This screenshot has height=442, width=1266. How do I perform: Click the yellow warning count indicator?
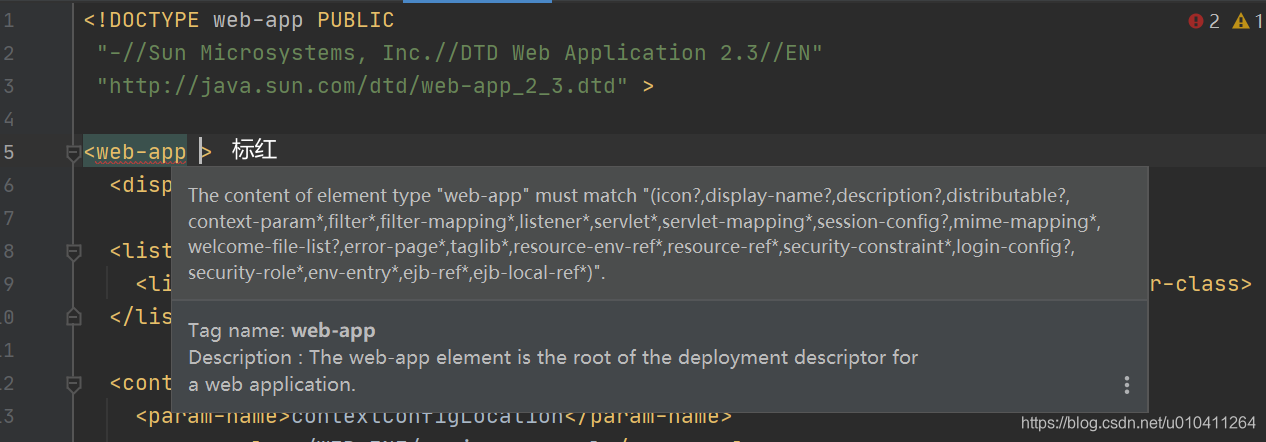coord(1248,21)
